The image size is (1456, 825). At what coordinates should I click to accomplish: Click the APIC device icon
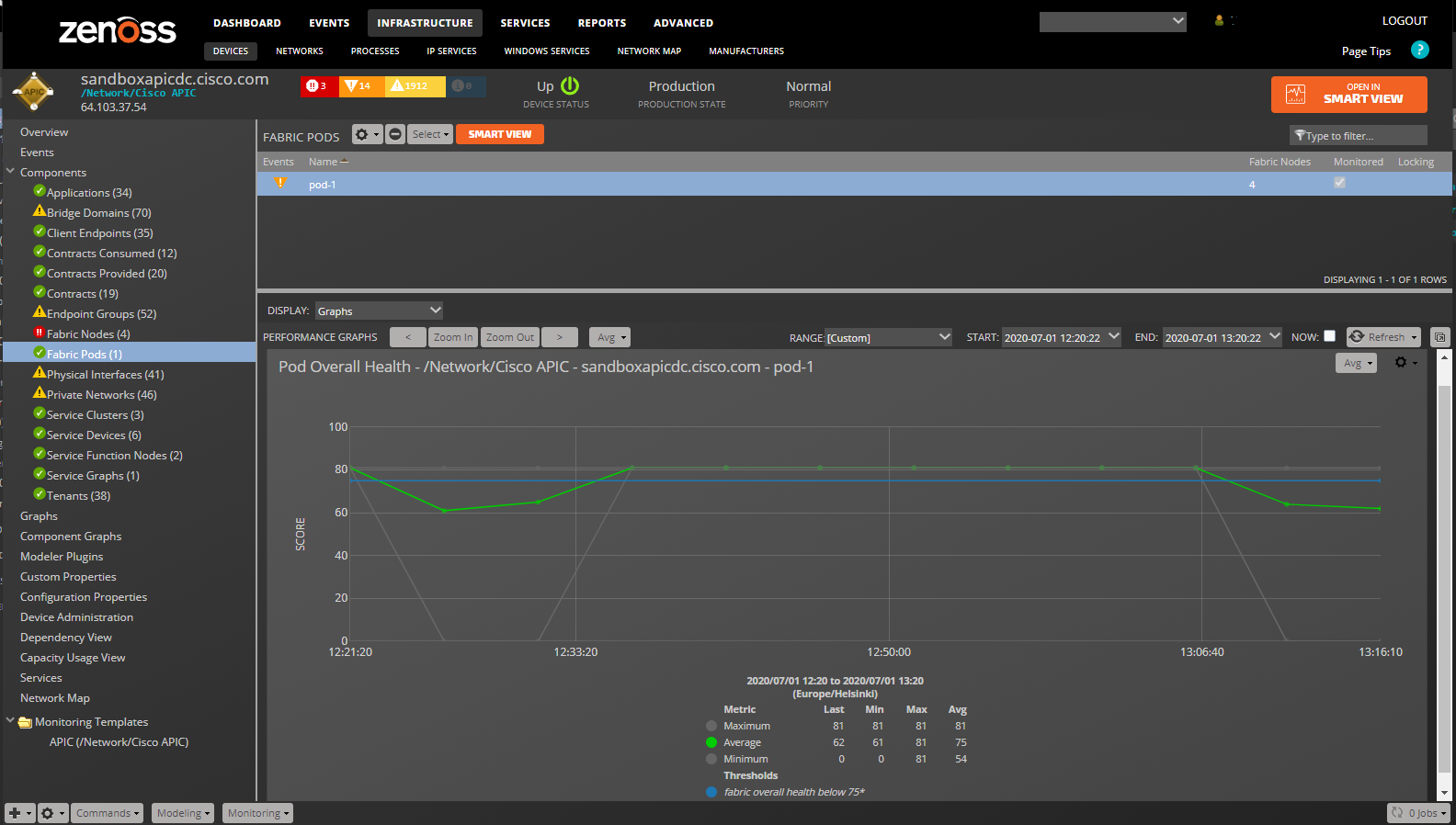[34, 91]
